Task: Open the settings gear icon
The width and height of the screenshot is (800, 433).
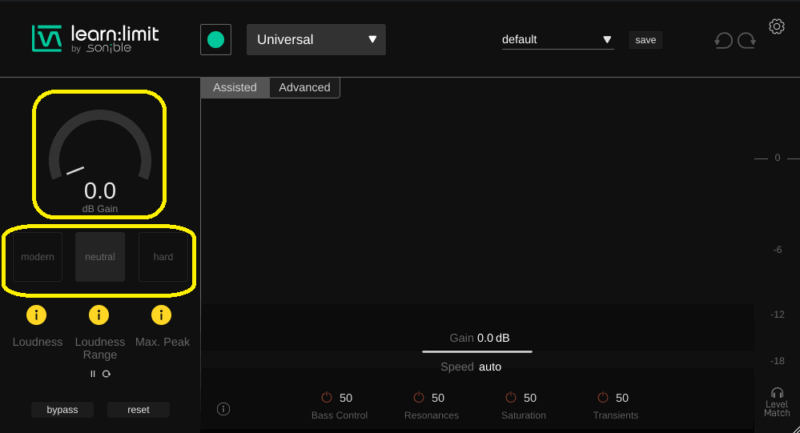Action: click(x=776, y=26)
